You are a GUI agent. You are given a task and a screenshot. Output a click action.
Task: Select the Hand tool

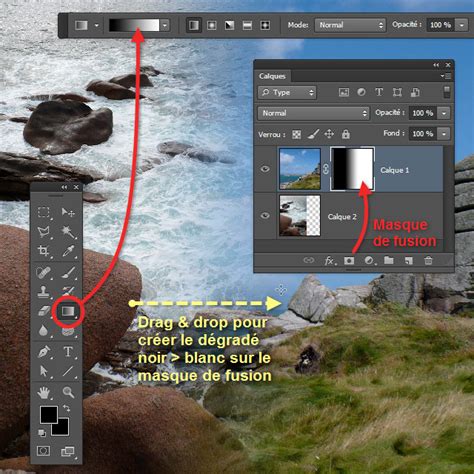point(44,393)
